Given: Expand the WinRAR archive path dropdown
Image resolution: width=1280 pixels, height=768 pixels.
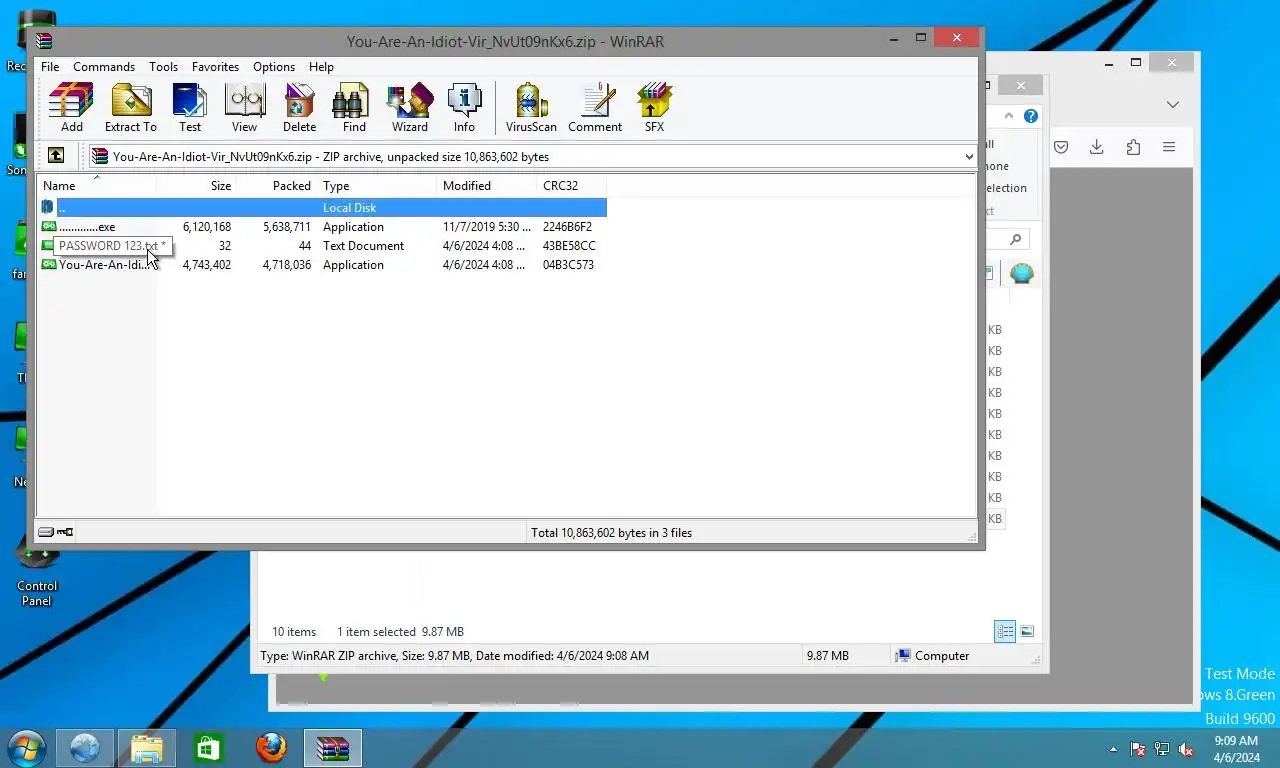Looking at the screenshot, I should (968, 156).
